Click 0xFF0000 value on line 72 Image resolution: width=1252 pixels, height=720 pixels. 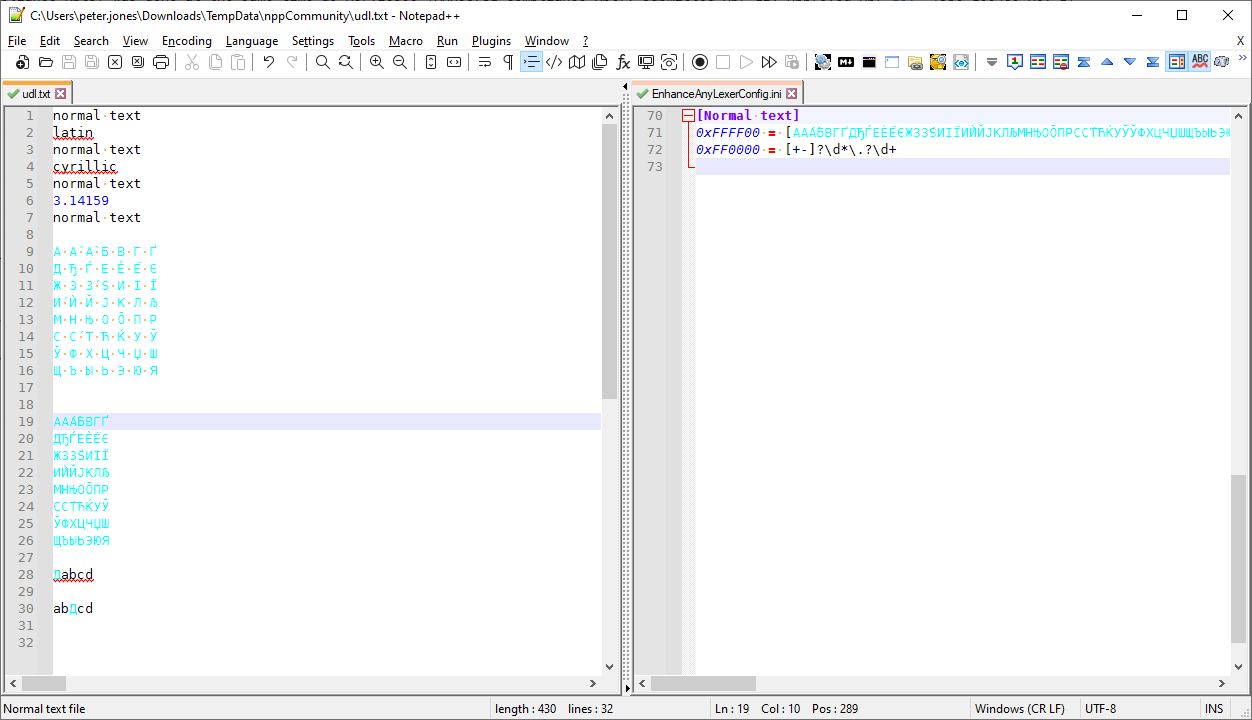[x=728, y=149]
